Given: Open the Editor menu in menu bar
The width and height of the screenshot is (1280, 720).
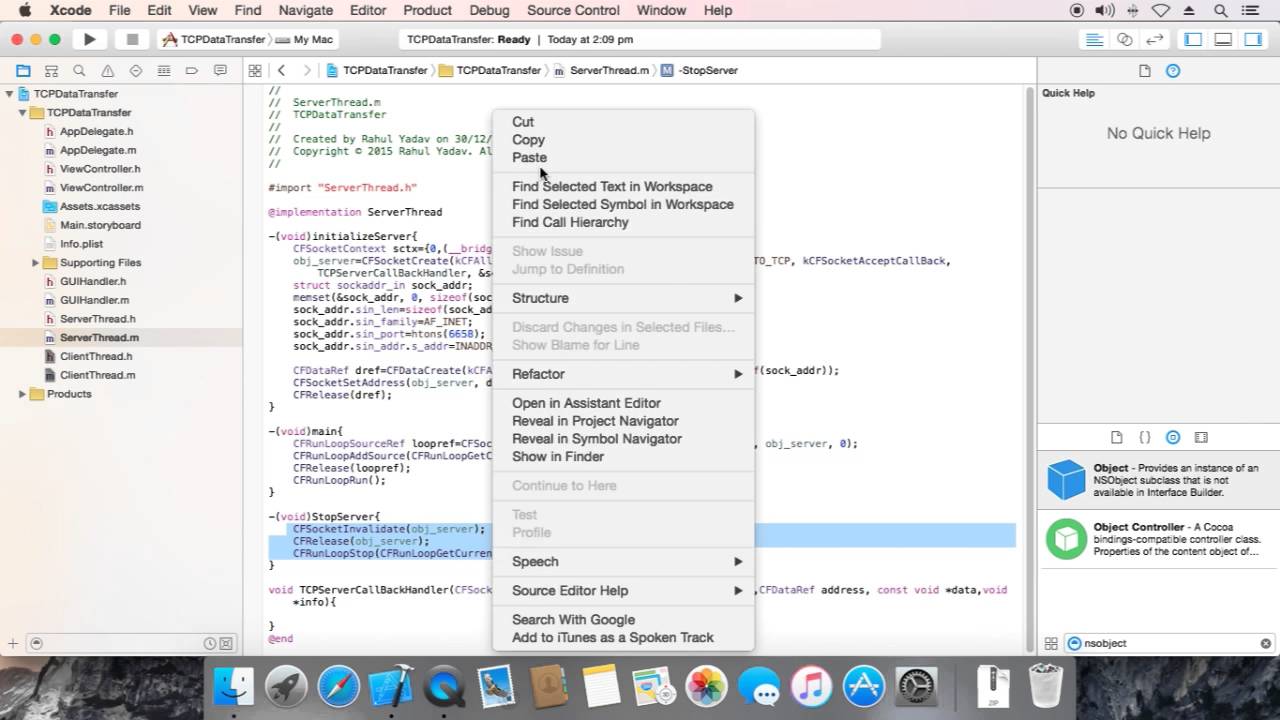Looking at the screenshot, I should pos(368,10).
